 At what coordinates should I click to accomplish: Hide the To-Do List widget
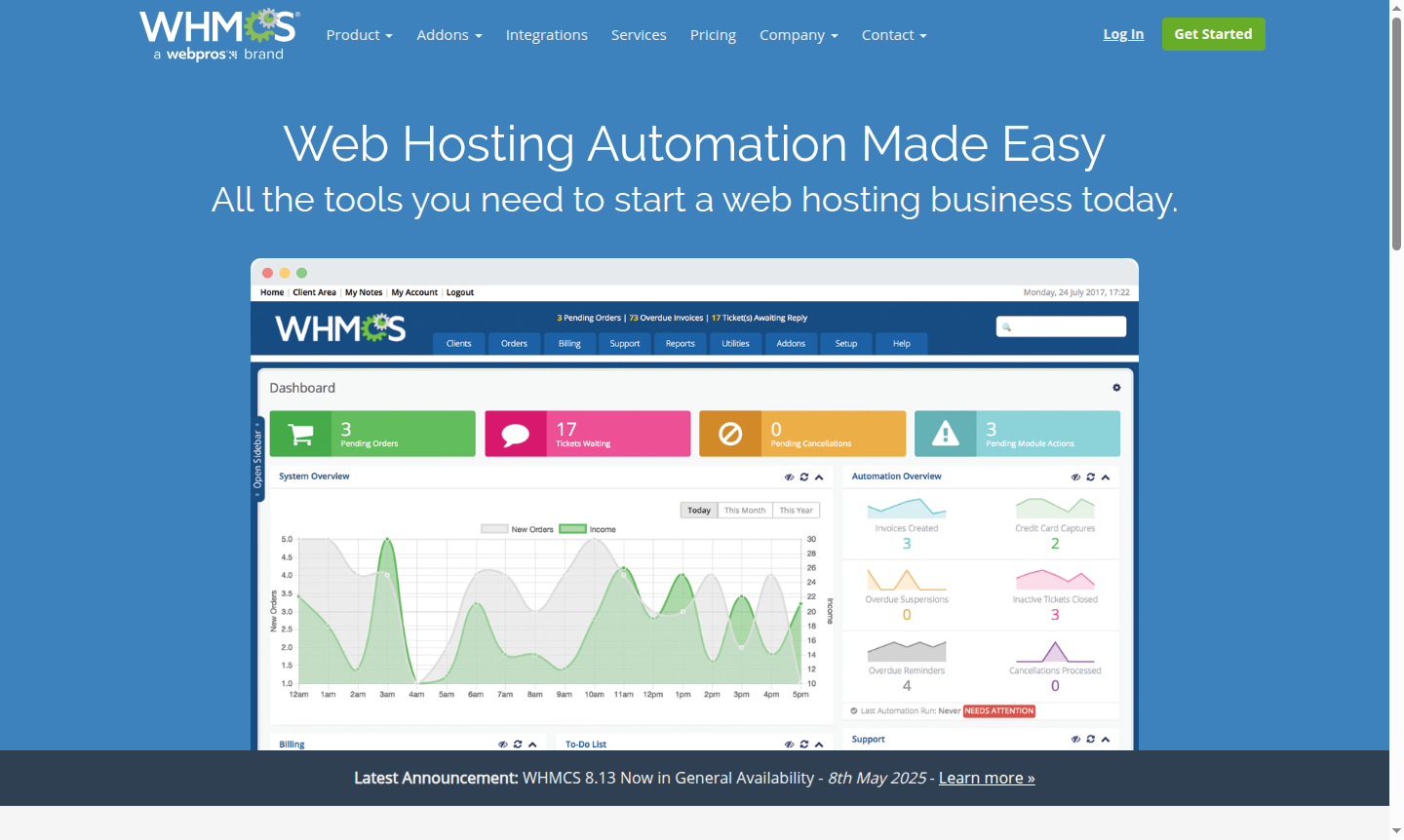pos(789,744)
